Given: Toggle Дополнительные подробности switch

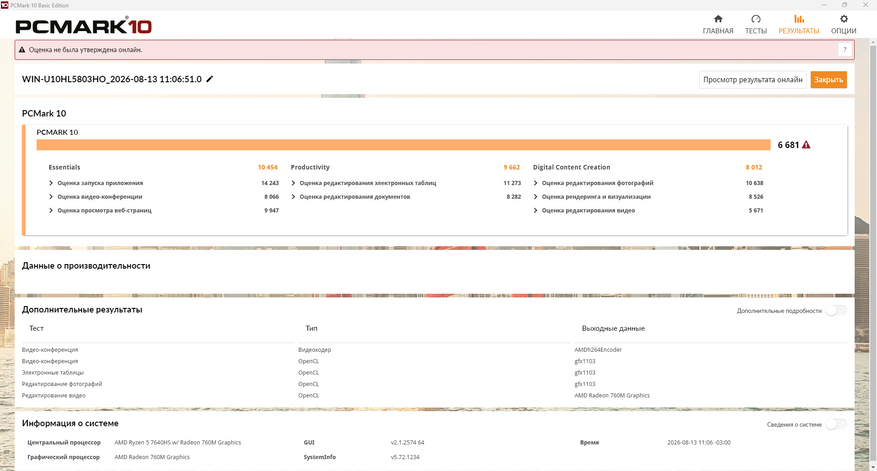Looking at the screenshot, I should (836, 310).
